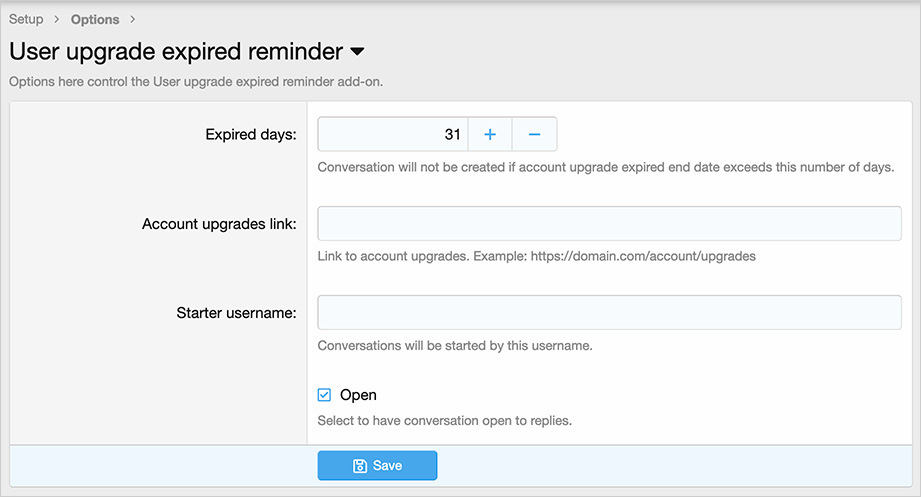Open the Options breadcrumb link

[x=95, y=19]
